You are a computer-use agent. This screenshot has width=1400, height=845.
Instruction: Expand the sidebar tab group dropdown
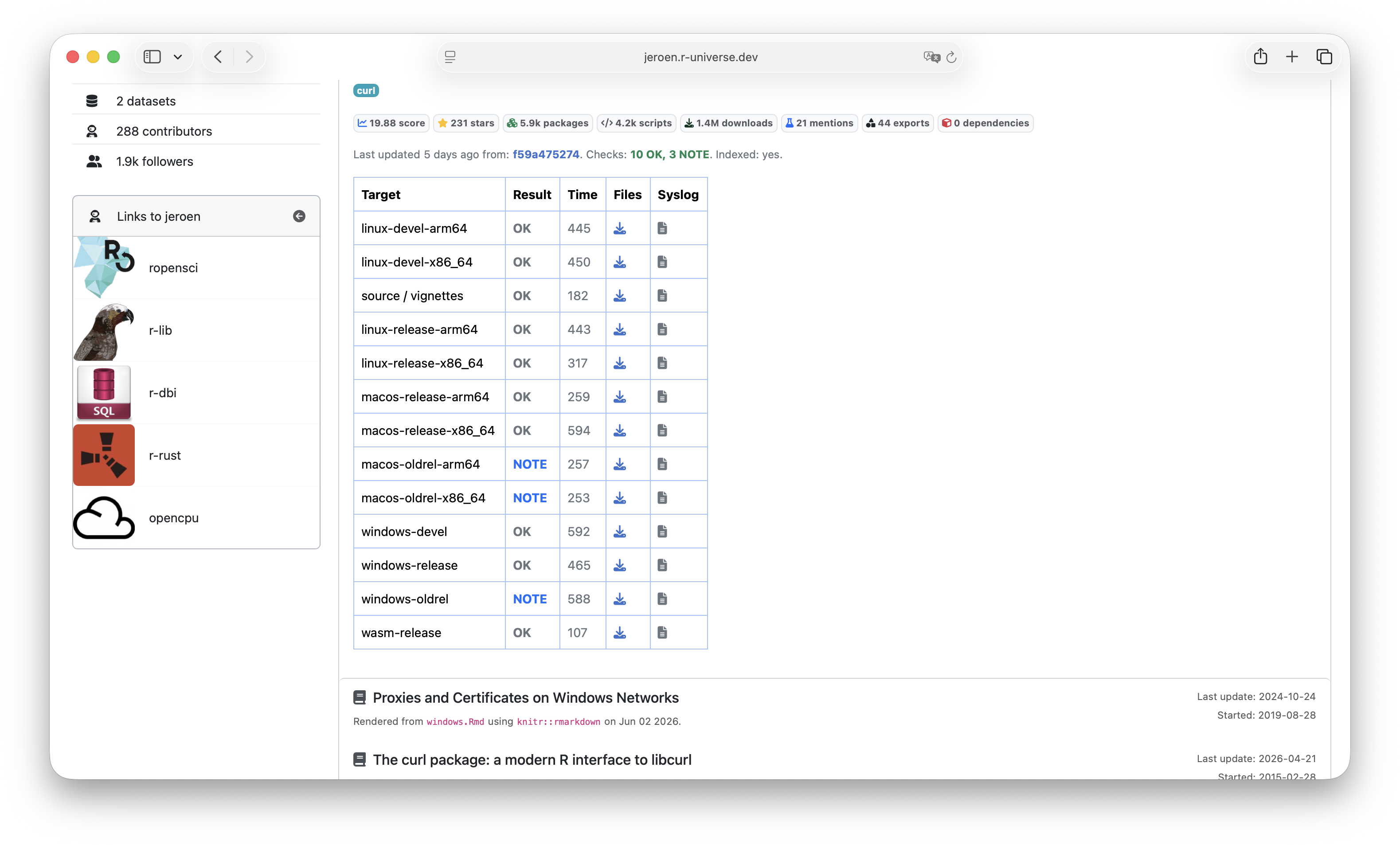[x=178, y=57]
